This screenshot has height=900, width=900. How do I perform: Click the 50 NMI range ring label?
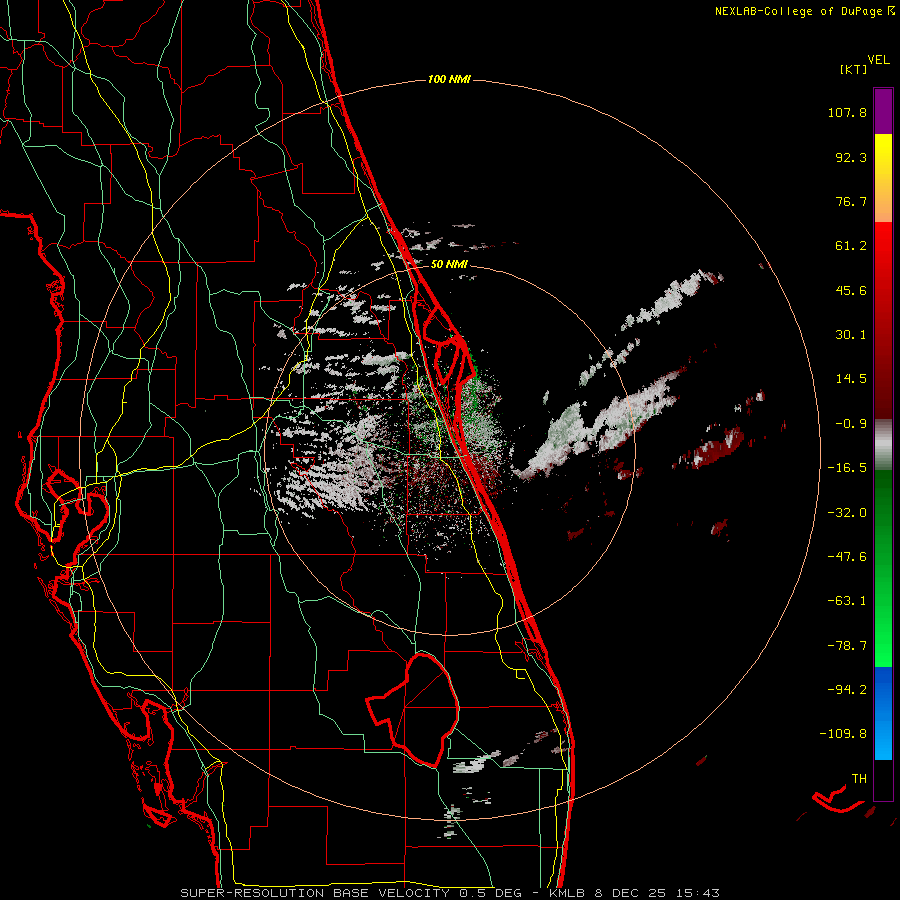449,265
